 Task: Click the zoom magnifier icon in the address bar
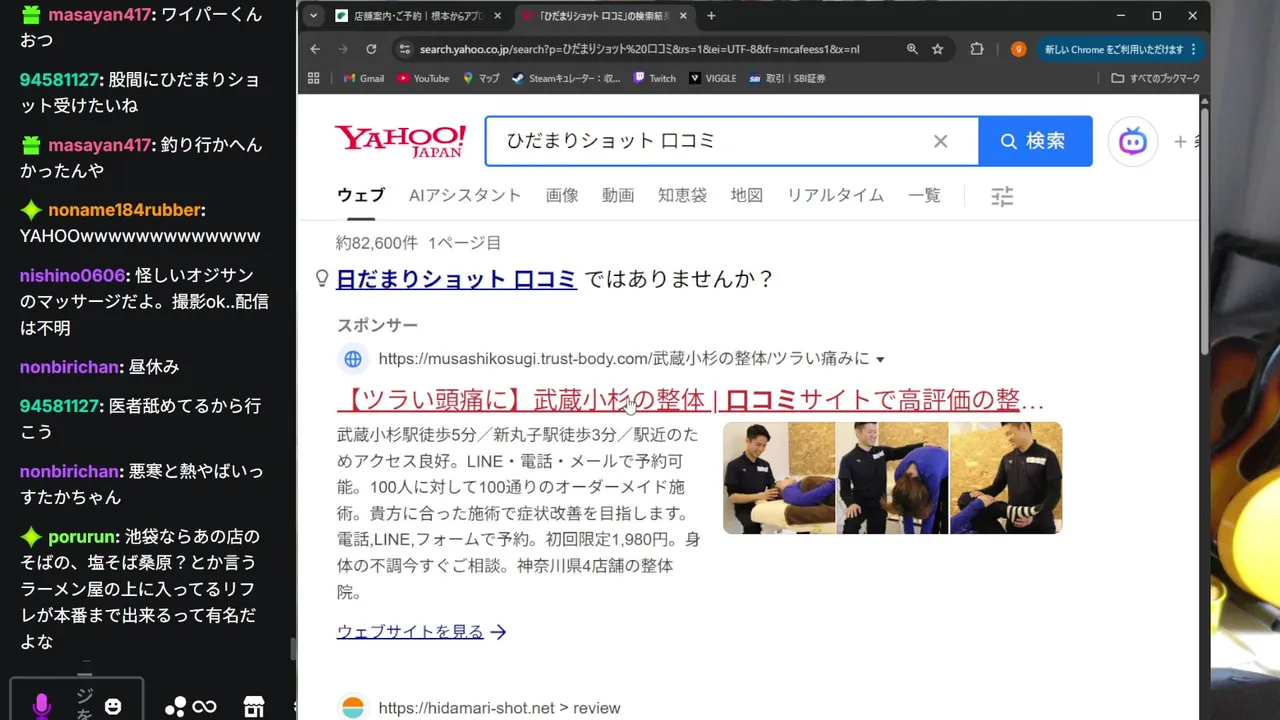coord(912,49)
